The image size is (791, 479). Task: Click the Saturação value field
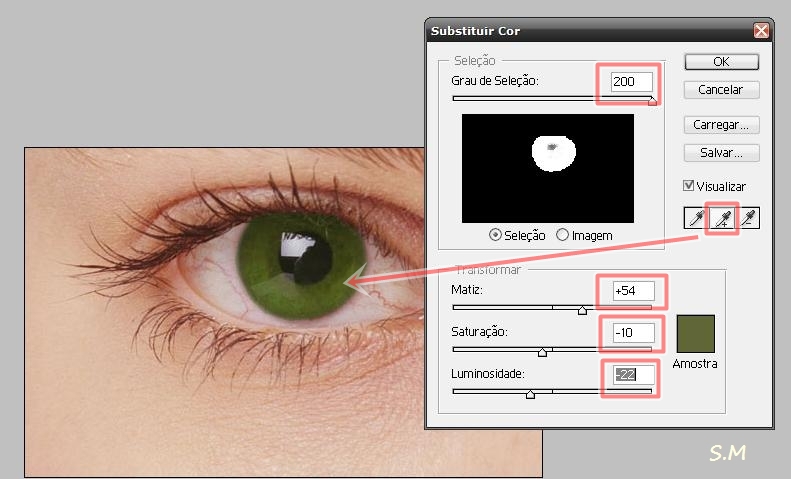[631, 332]
